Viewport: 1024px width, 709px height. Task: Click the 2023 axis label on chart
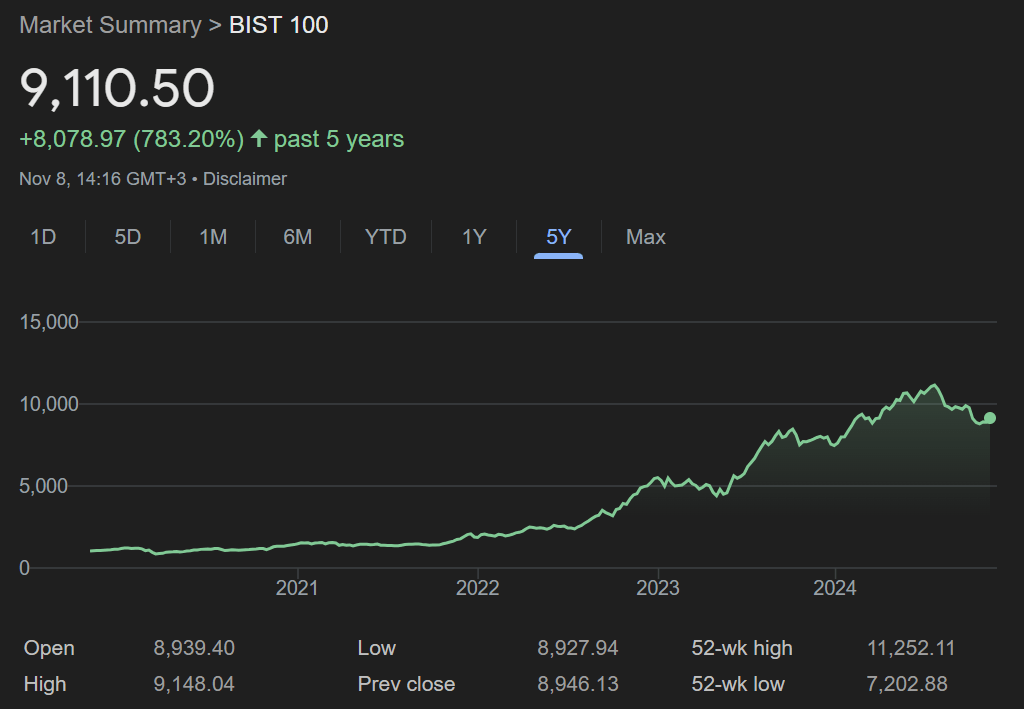[658, 589]
